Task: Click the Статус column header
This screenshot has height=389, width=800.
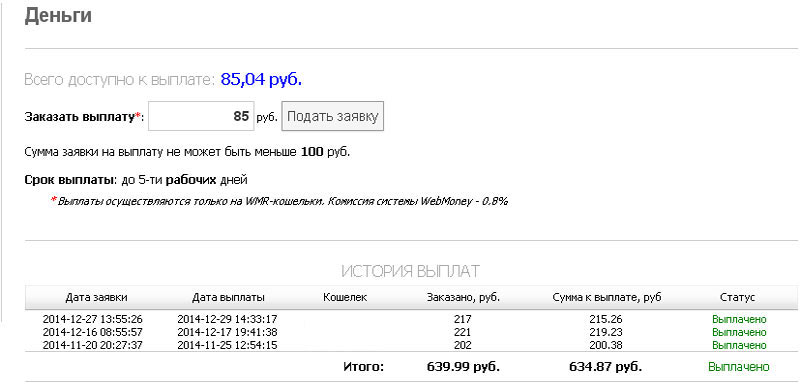Action: click(x=737, y=297)
